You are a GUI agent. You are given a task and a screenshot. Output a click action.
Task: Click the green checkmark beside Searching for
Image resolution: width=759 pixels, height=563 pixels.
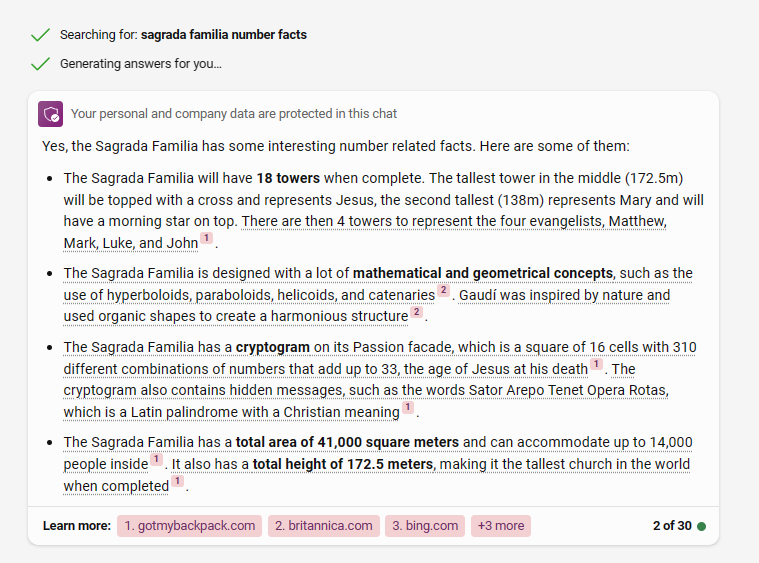pos(40,35)
